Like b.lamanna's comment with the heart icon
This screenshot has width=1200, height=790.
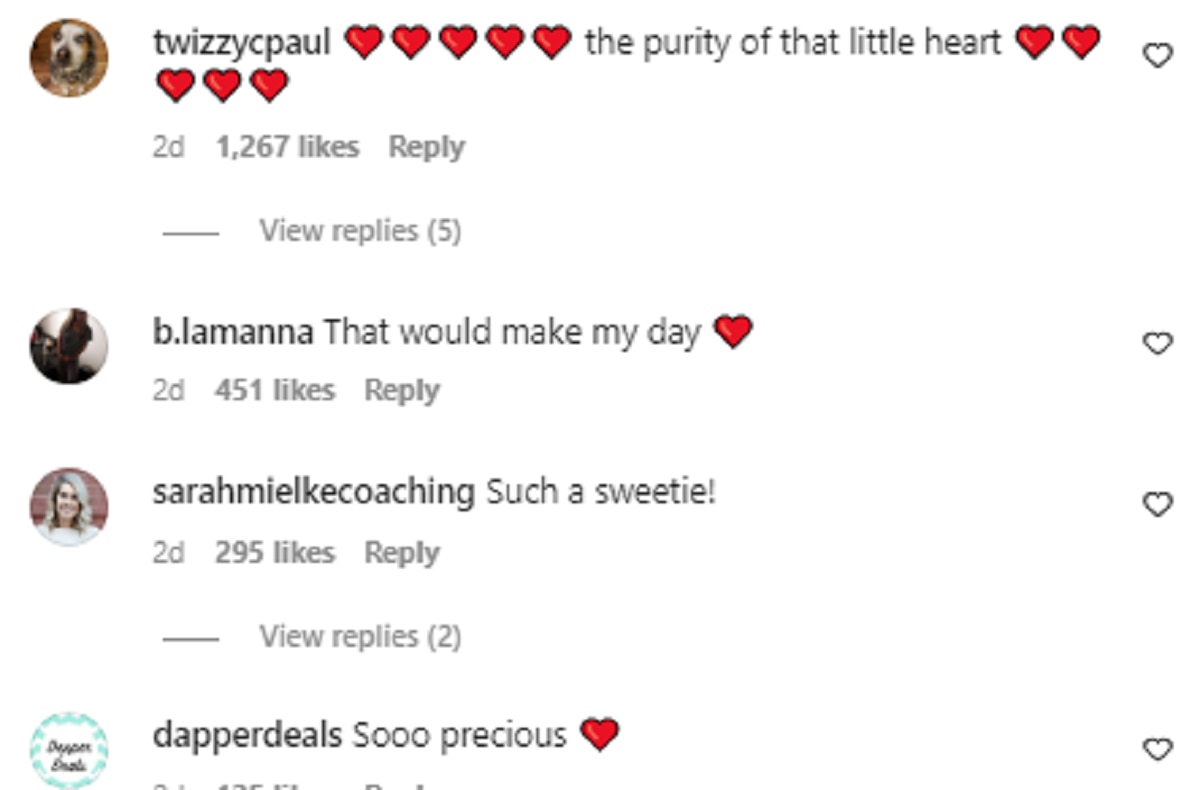click(x=1157, y=344)
